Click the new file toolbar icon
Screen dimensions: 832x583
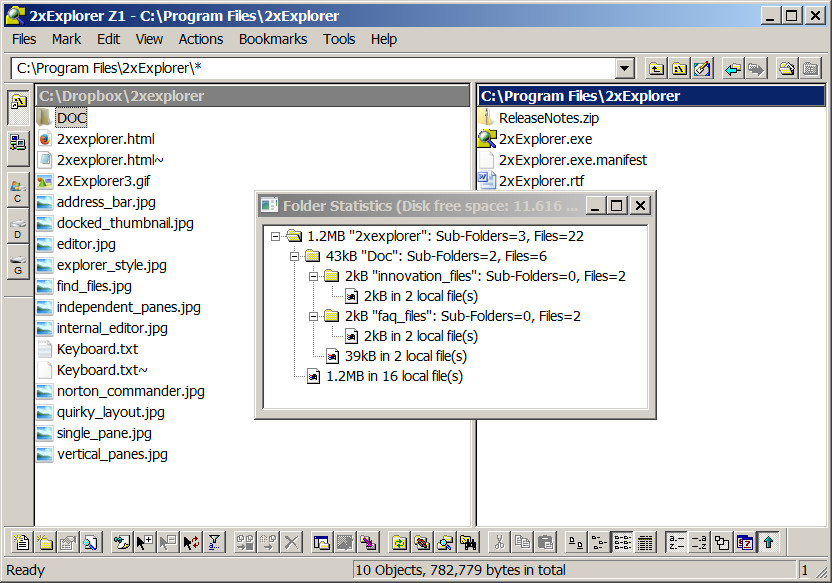(22, 543)
